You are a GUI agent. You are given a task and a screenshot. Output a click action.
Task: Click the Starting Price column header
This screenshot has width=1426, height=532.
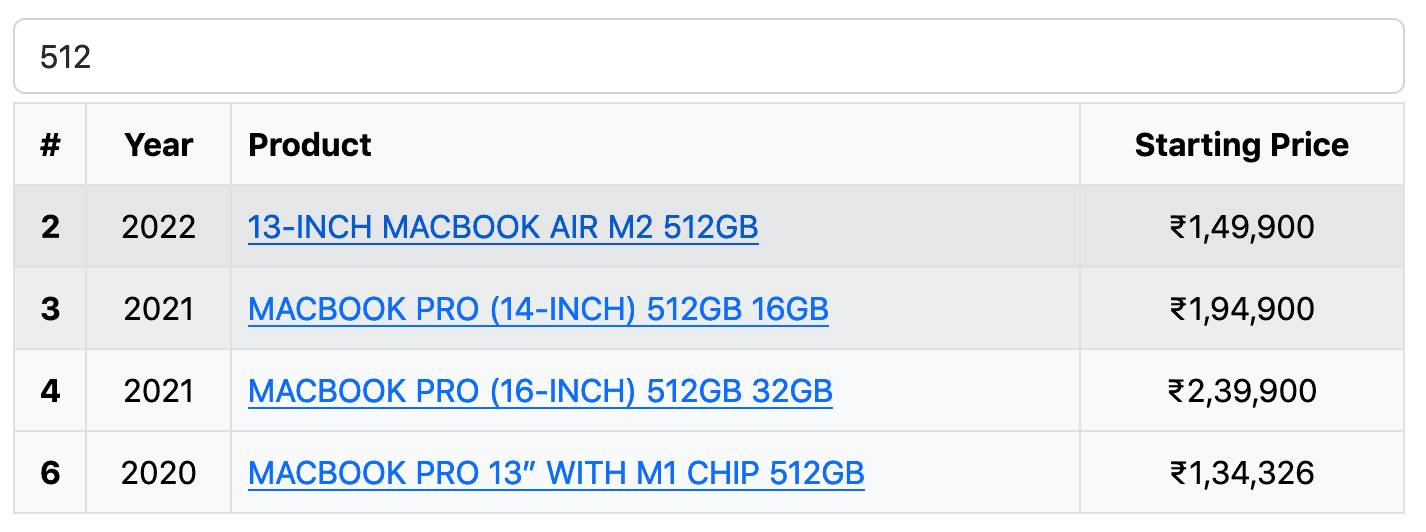point(1241,145)
